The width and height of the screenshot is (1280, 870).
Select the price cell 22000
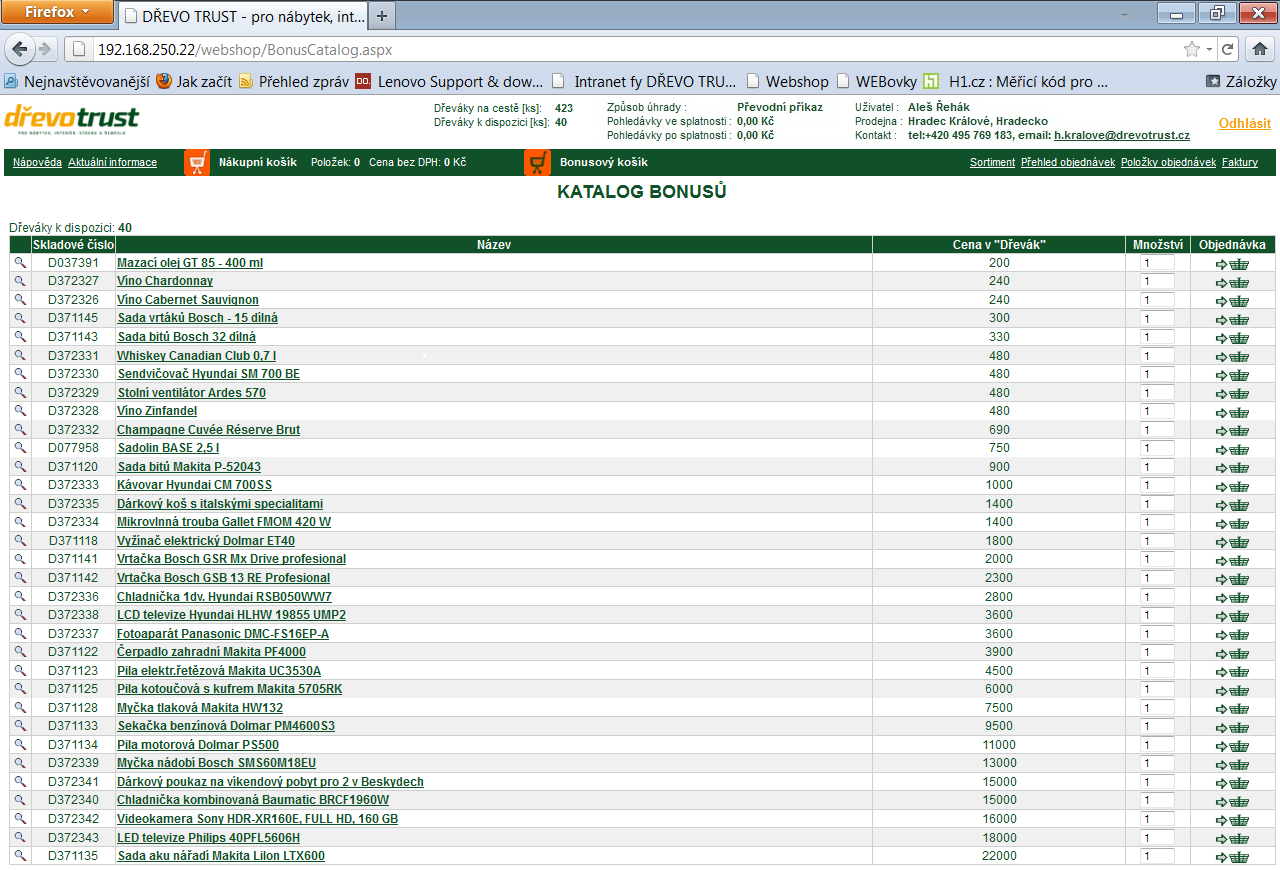click(999, 856)
